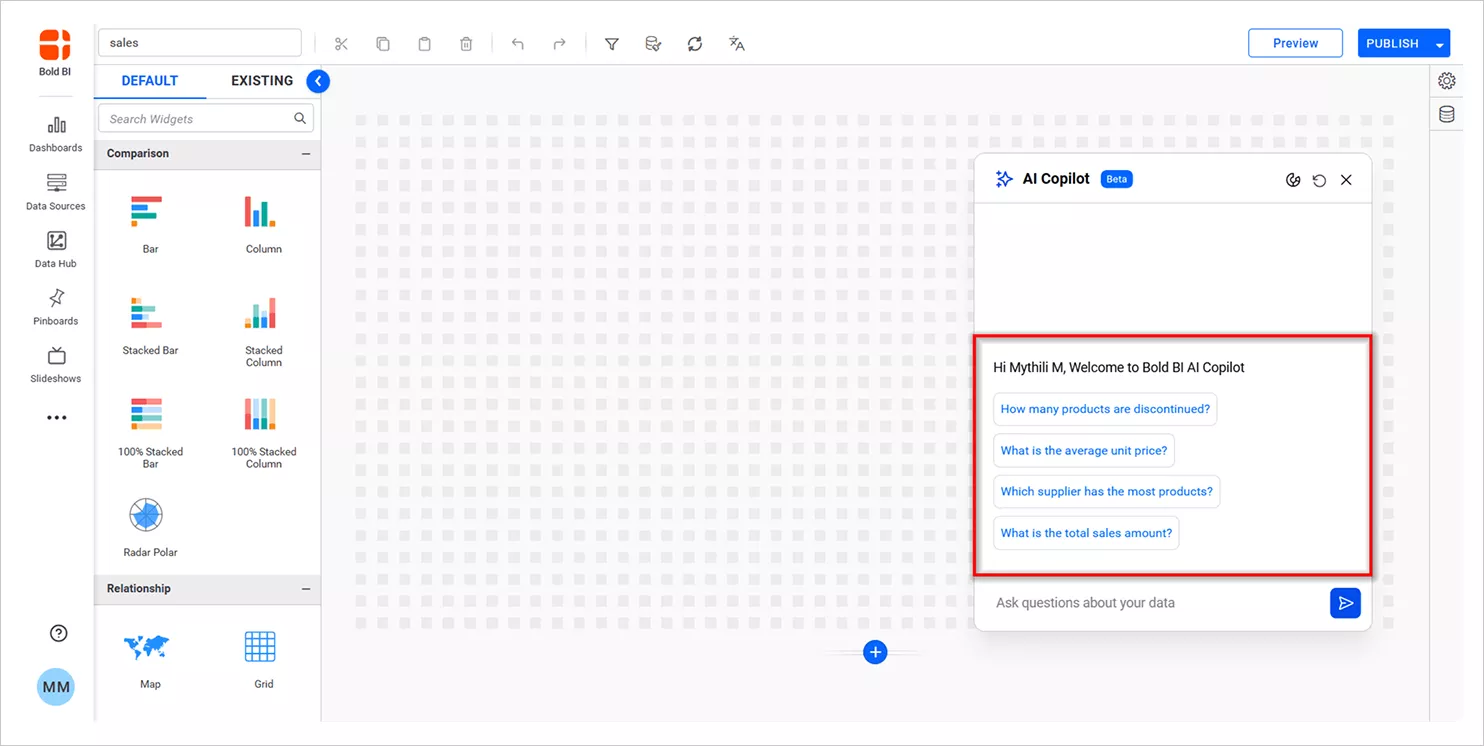This screenshot has height=746, width=1484.
Task: Select the Bar chart widget
Action: click(x=150, y=223)
